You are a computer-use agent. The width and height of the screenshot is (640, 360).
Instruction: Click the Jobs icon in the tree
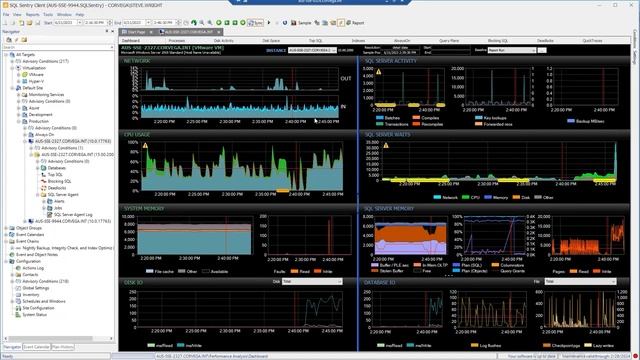point(50,208)
